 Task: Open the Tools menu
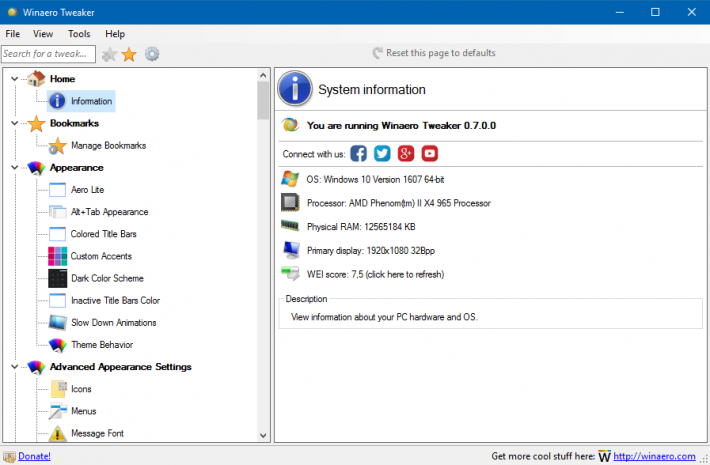[79, 34]
